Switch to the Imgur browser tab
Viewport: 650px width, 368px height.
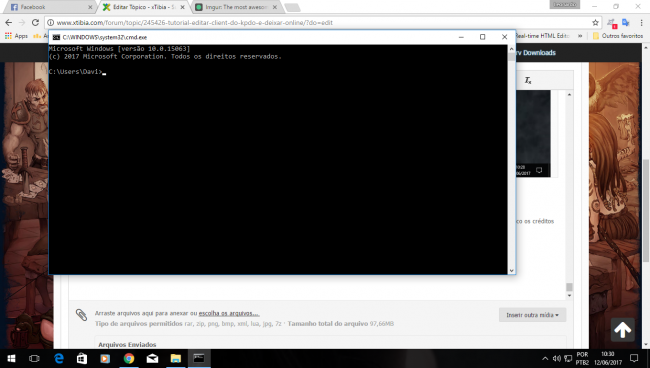pyautogui.click(x=236, y=7)
